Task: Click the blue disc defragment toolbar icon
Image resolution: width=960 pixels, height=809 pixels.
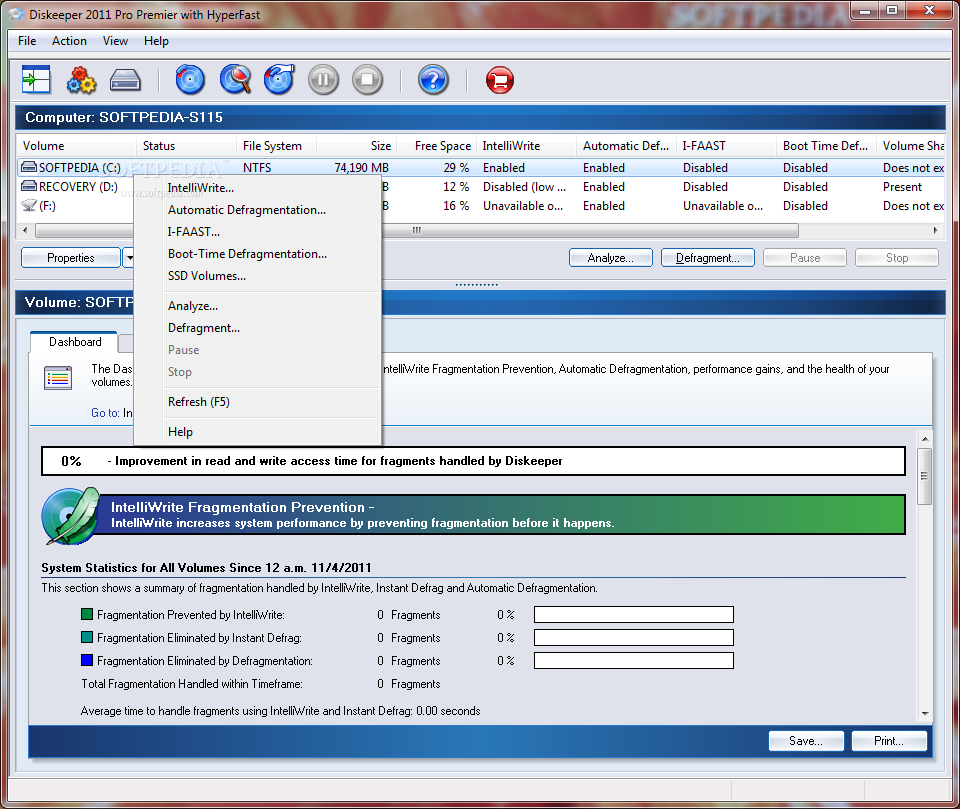Action: tap(190, 80)
